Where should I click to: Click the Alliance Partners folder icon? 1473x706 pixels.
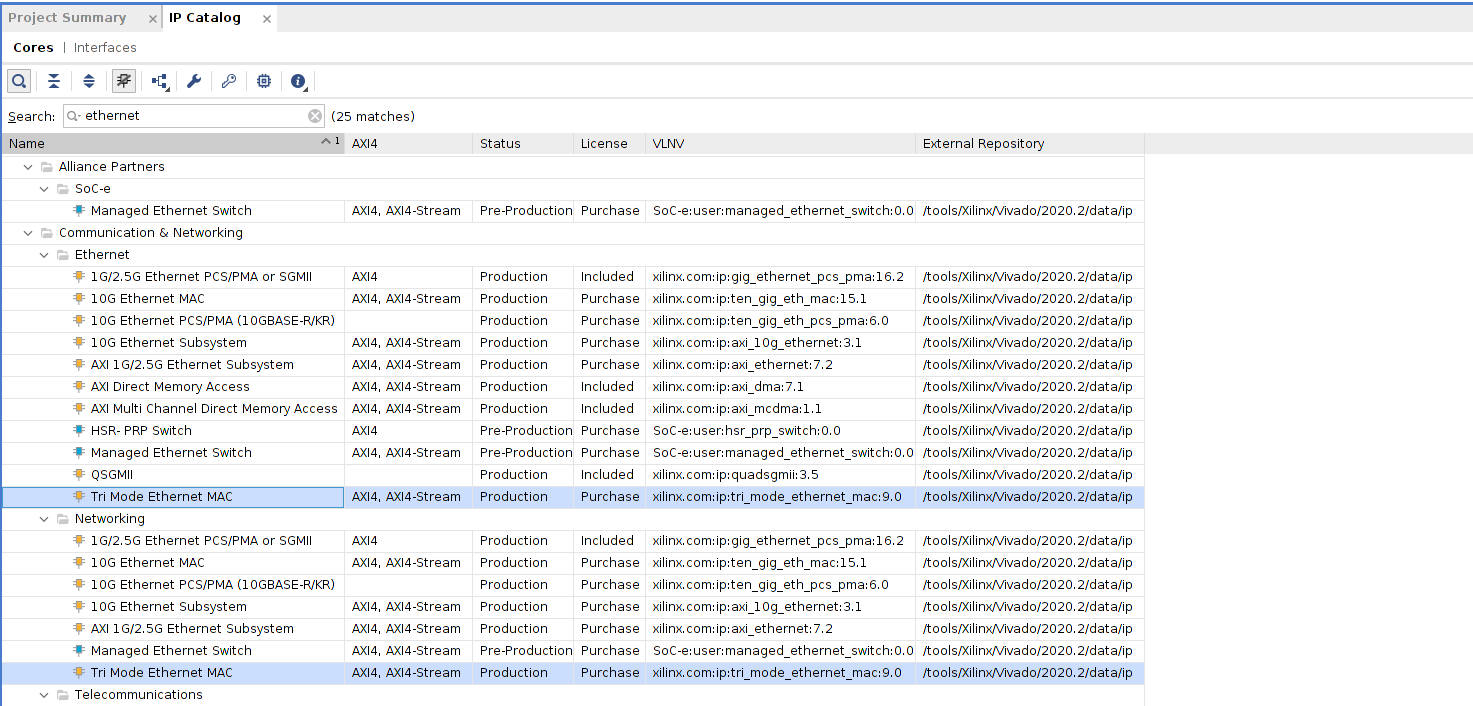[47, 167]
